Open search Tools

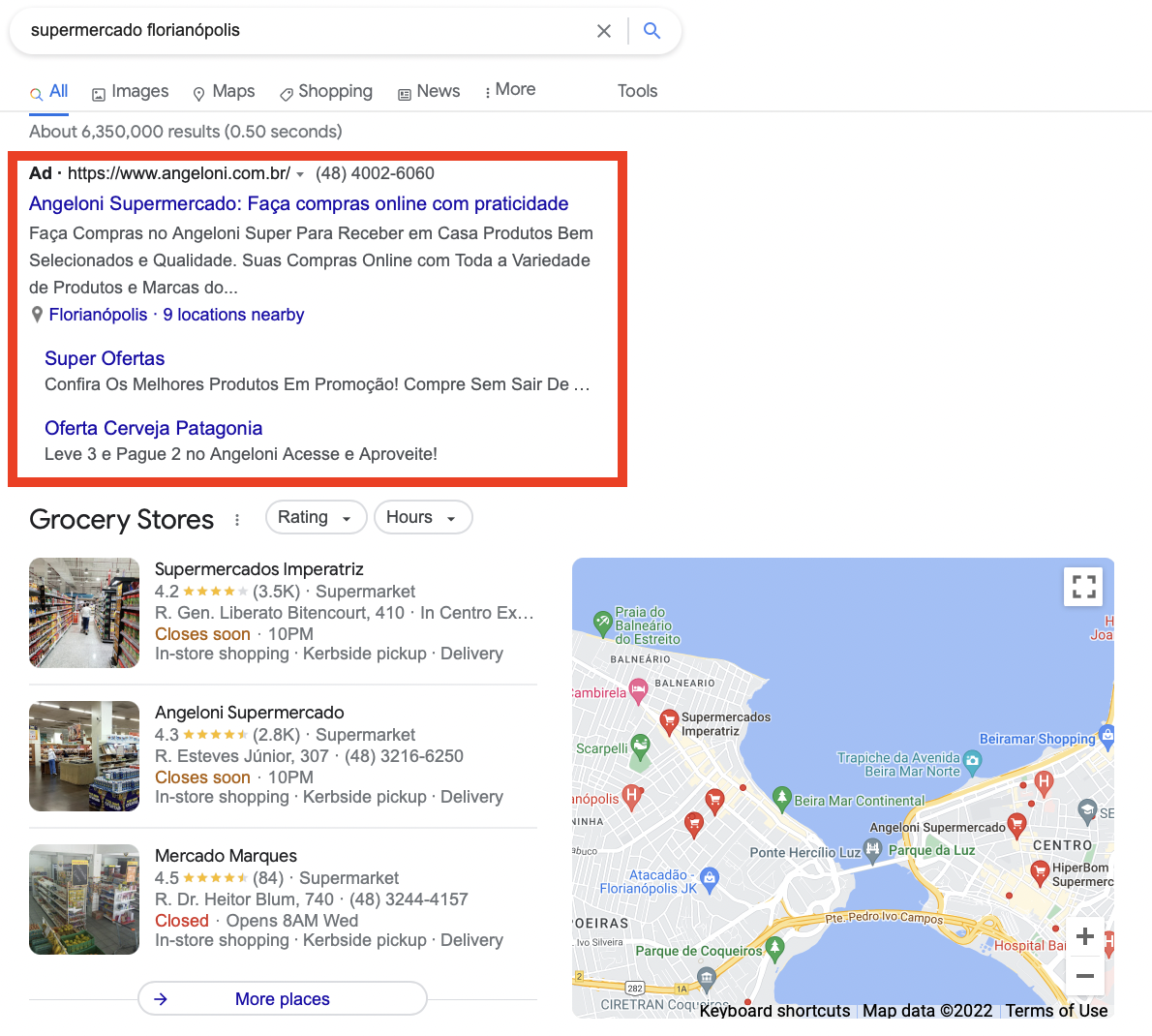point(637,91)
